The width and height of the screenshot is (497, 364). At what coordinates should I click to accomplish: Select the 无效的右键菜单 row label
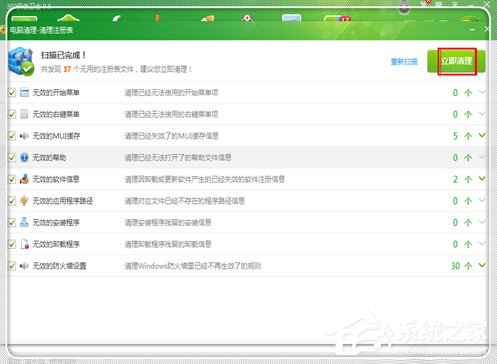click(x=56, y=114)
